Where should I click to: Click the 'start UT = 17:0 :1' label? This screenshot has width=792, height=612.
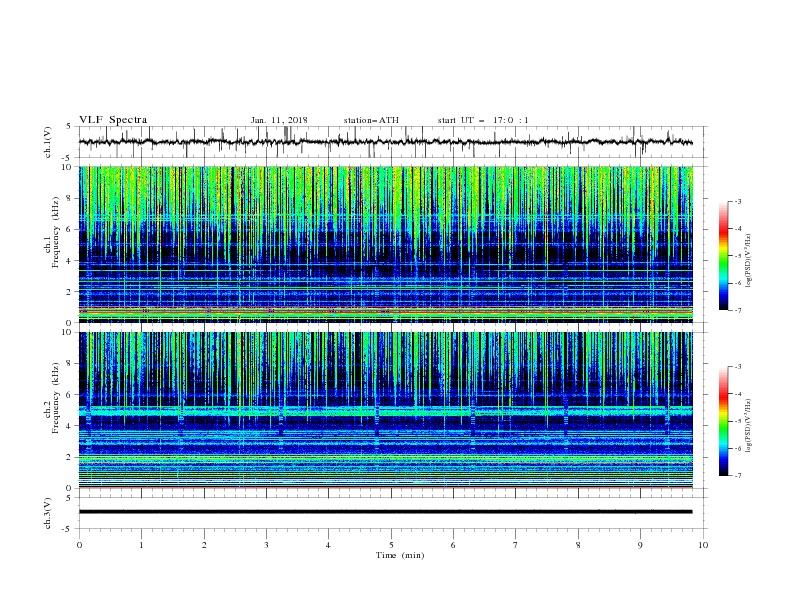(483, 120)
